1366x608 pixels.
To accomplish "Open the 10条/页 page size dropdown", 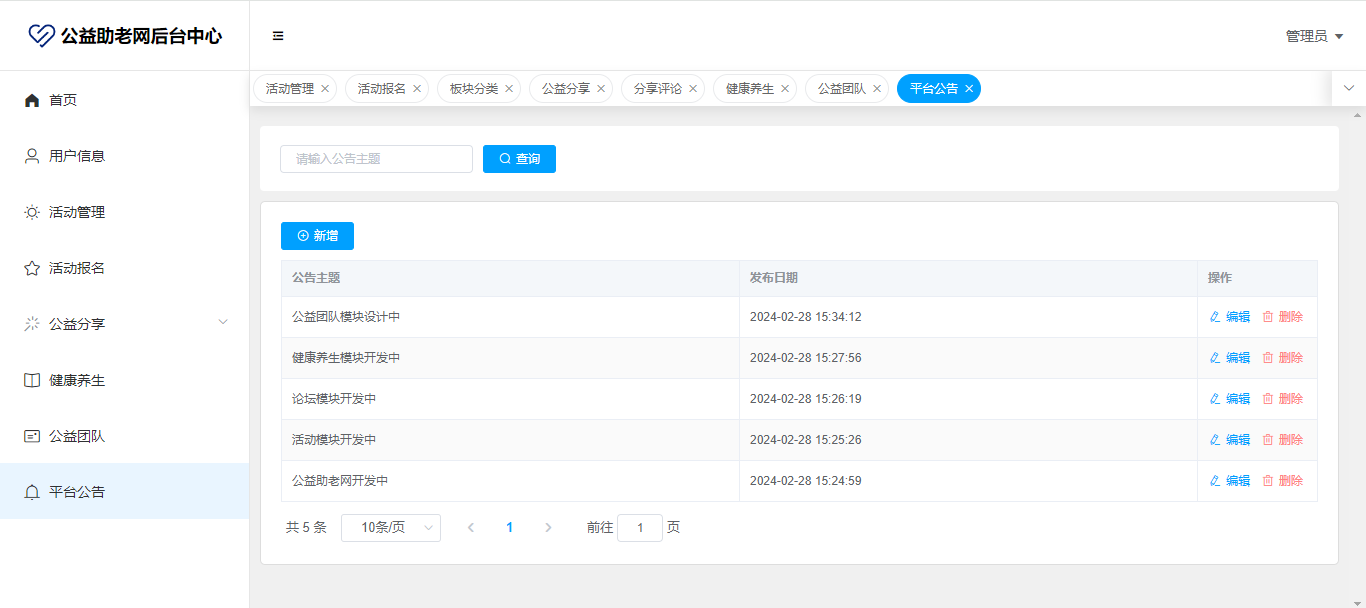I will coord(390,527).
